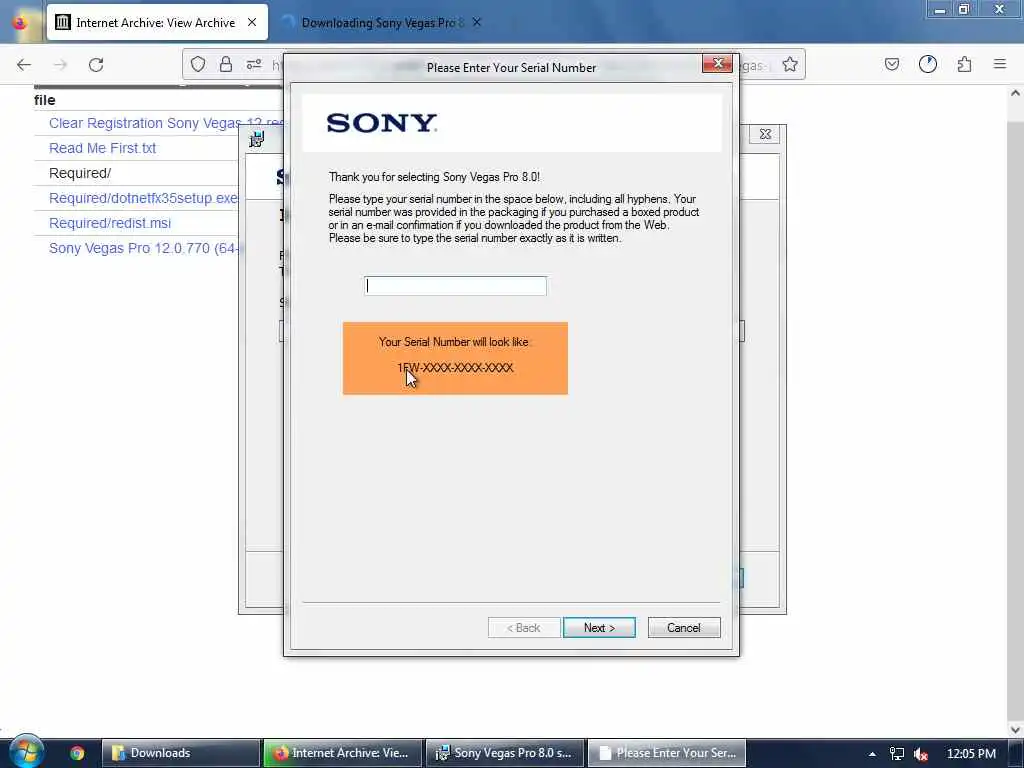
Task: Click the 'file' column header text
Action: pyautogui.click(x=44, y=100)
